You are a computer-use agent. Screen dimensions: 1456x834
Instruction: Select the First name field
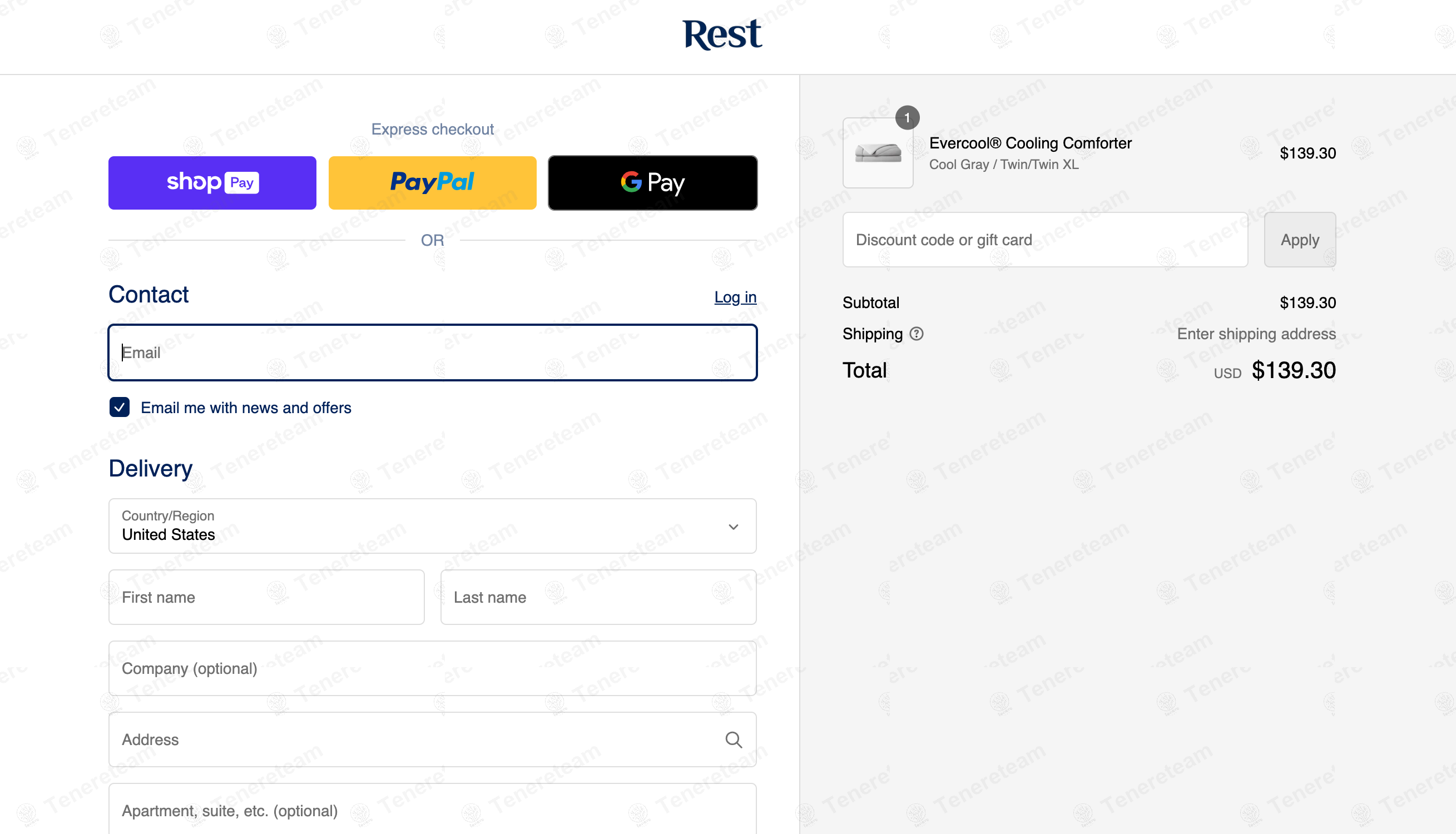(266, 597)
